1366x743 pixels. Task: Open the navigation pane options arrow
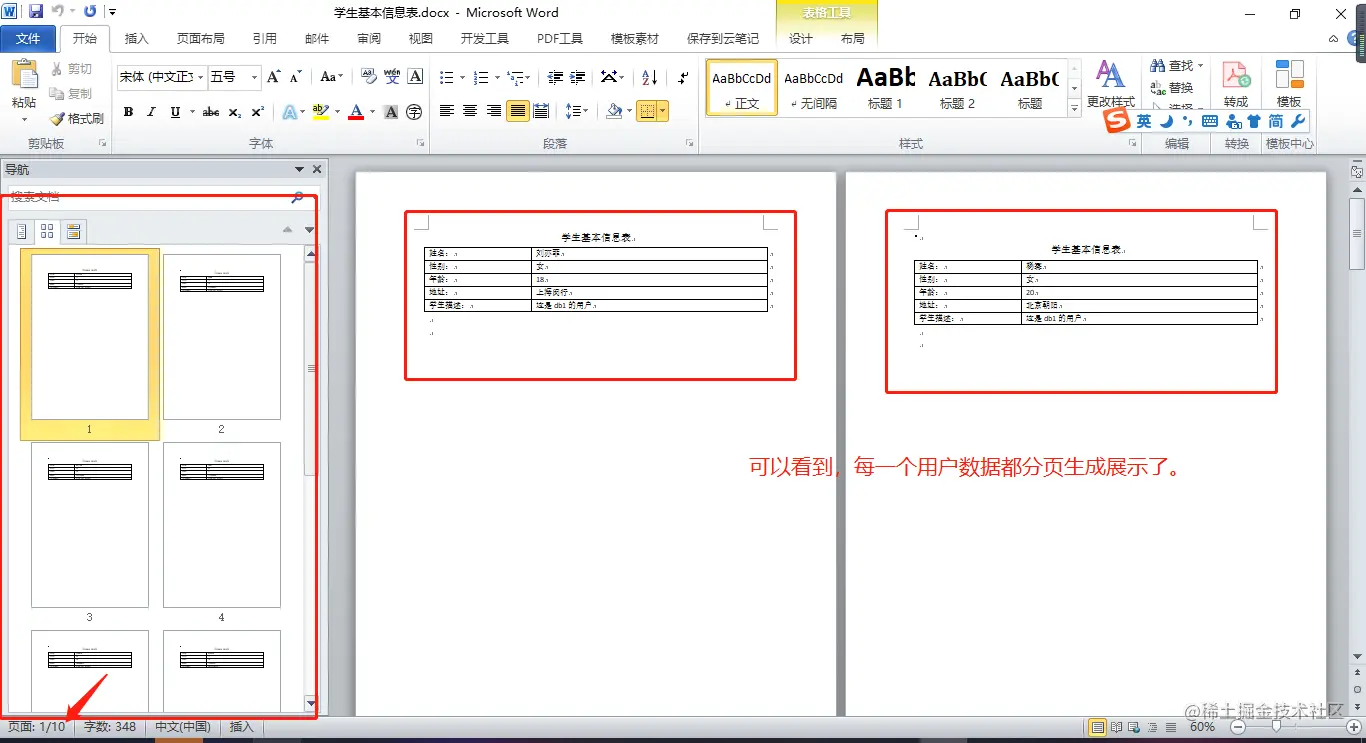tap(299, 170)
